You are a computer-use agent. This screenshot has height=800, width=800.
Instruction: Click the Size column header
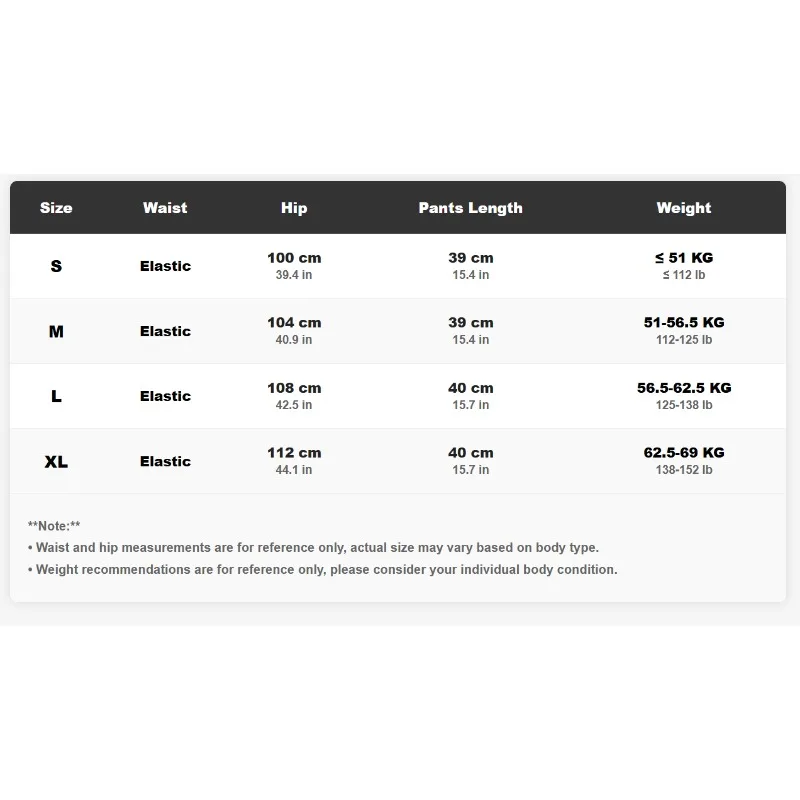[56, 208]
